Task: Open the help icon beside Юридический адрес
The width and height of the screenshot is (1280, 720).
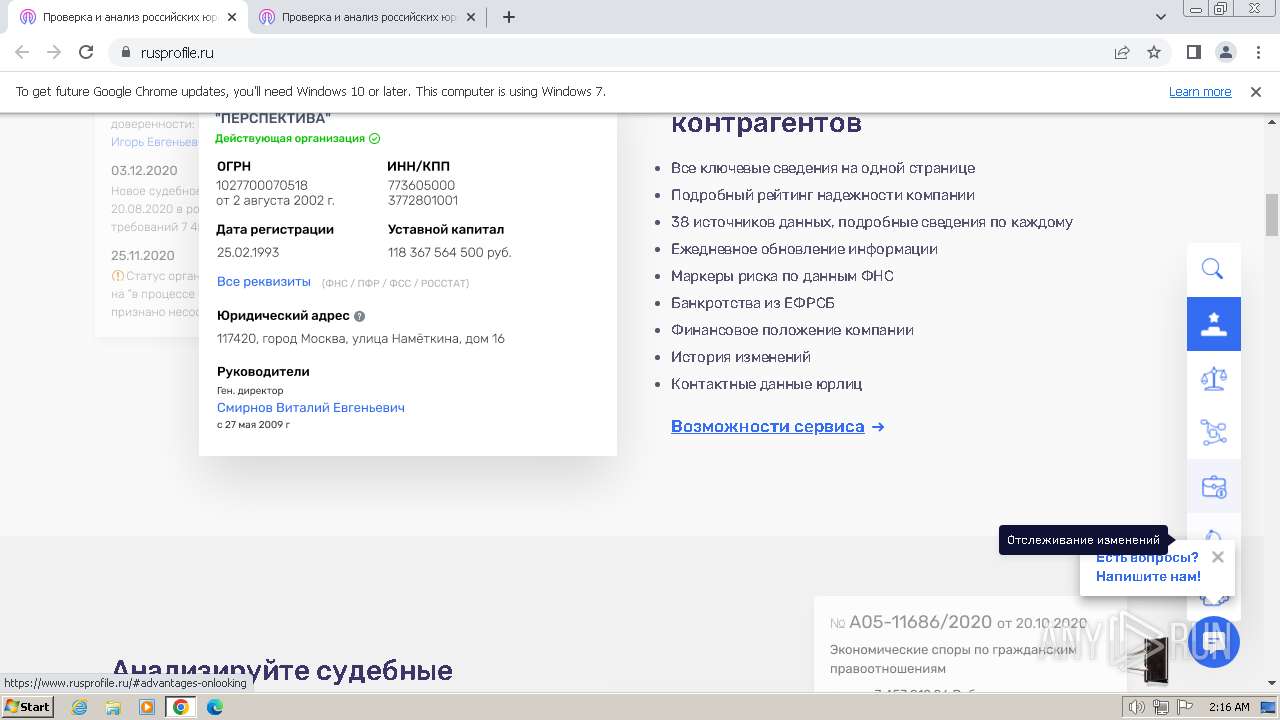Action: (x=359, y=316)
